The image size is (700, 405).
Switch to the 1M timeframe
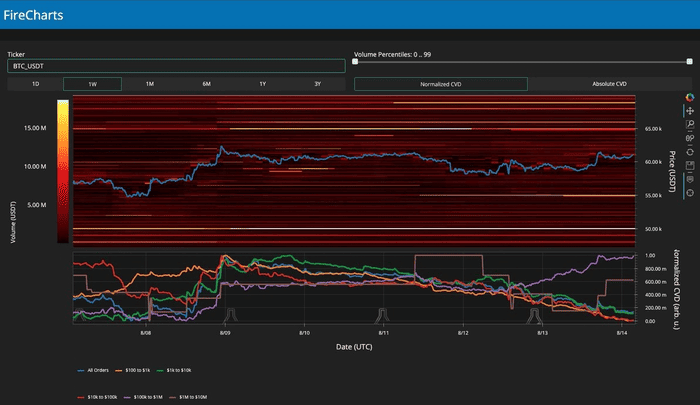click(150, 84)
